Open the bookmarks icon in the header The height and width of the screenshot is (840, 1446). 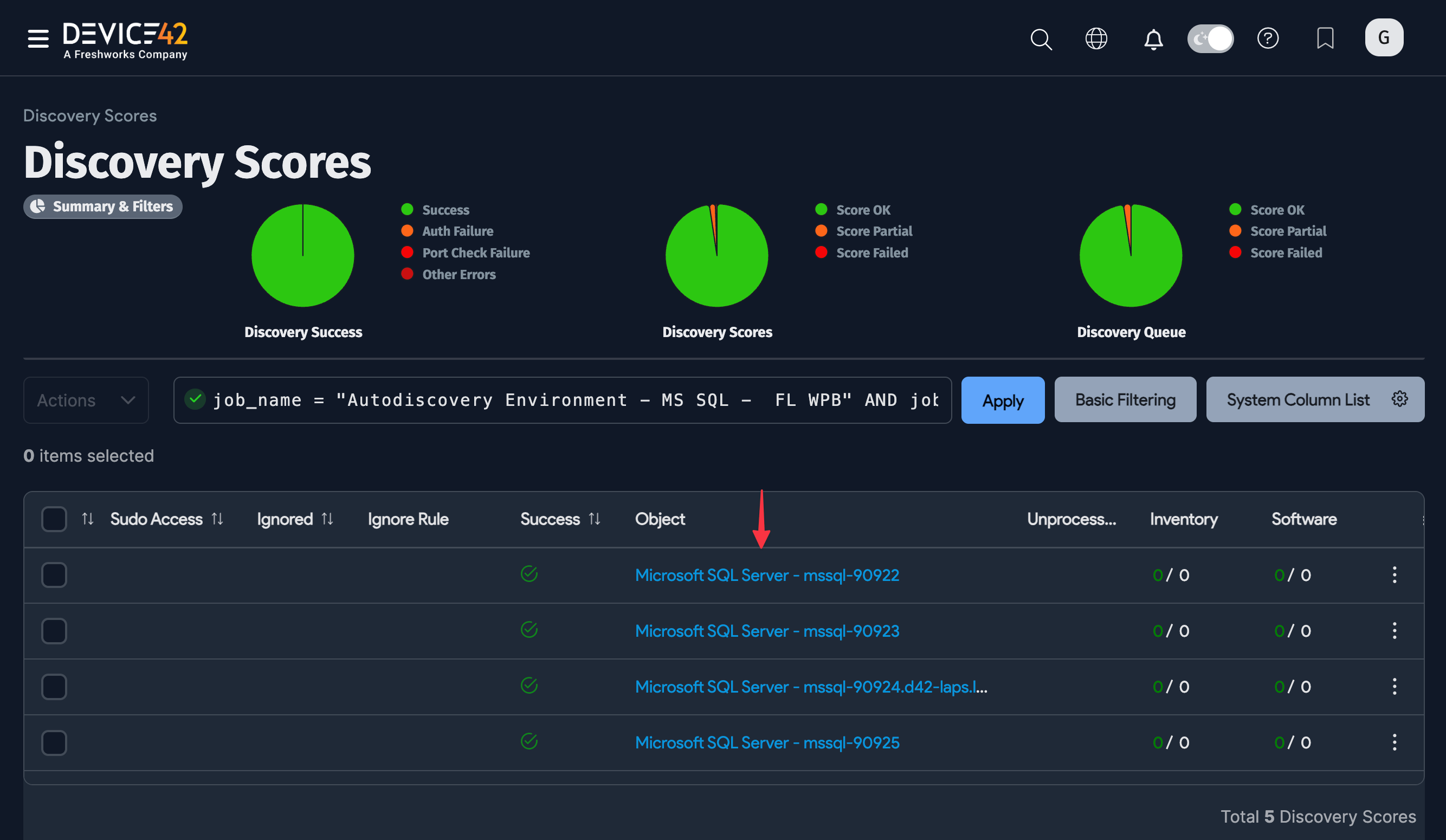click(x=1326, y=38)
